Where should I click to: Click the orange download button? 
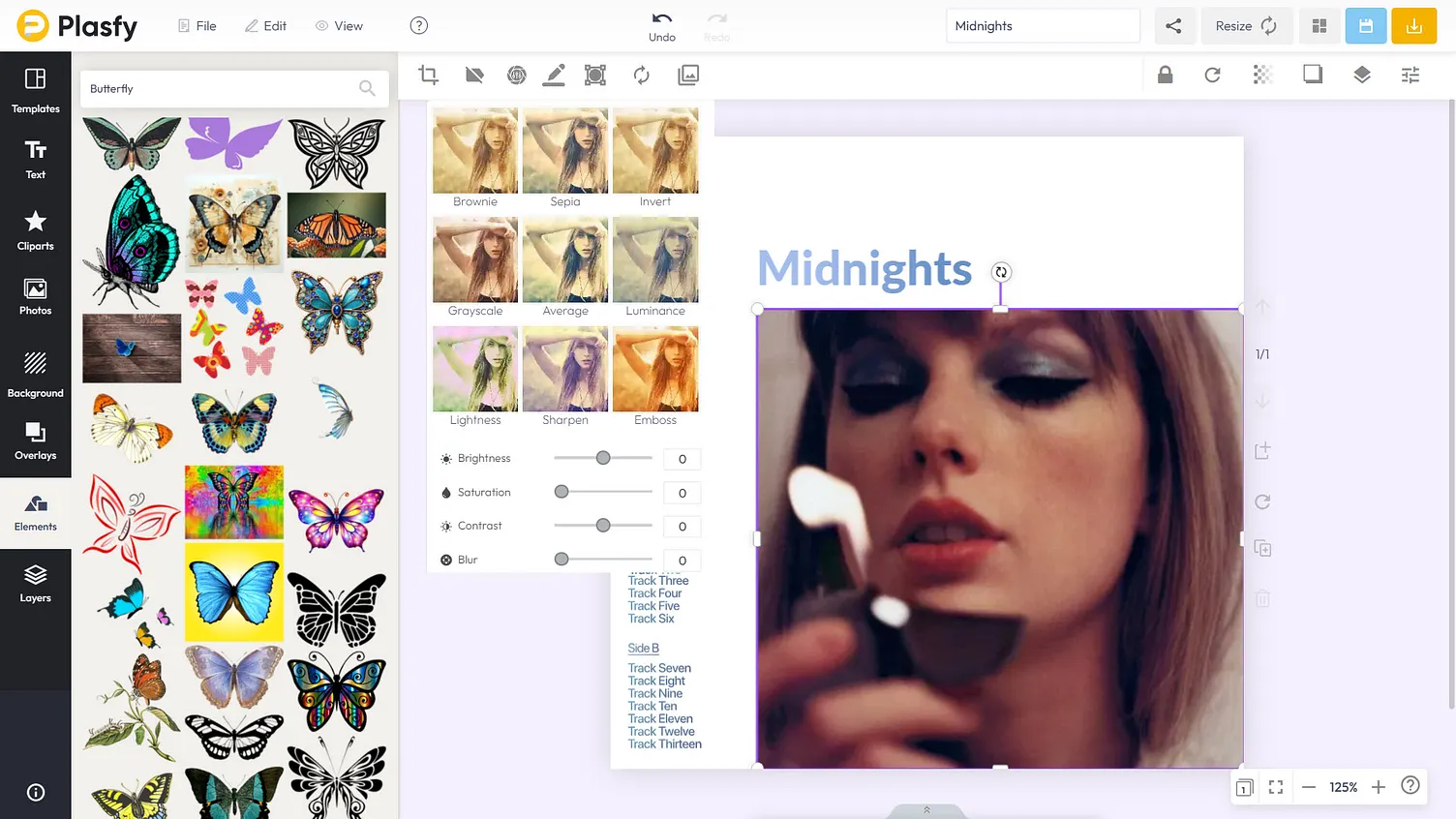point(1413,26)
